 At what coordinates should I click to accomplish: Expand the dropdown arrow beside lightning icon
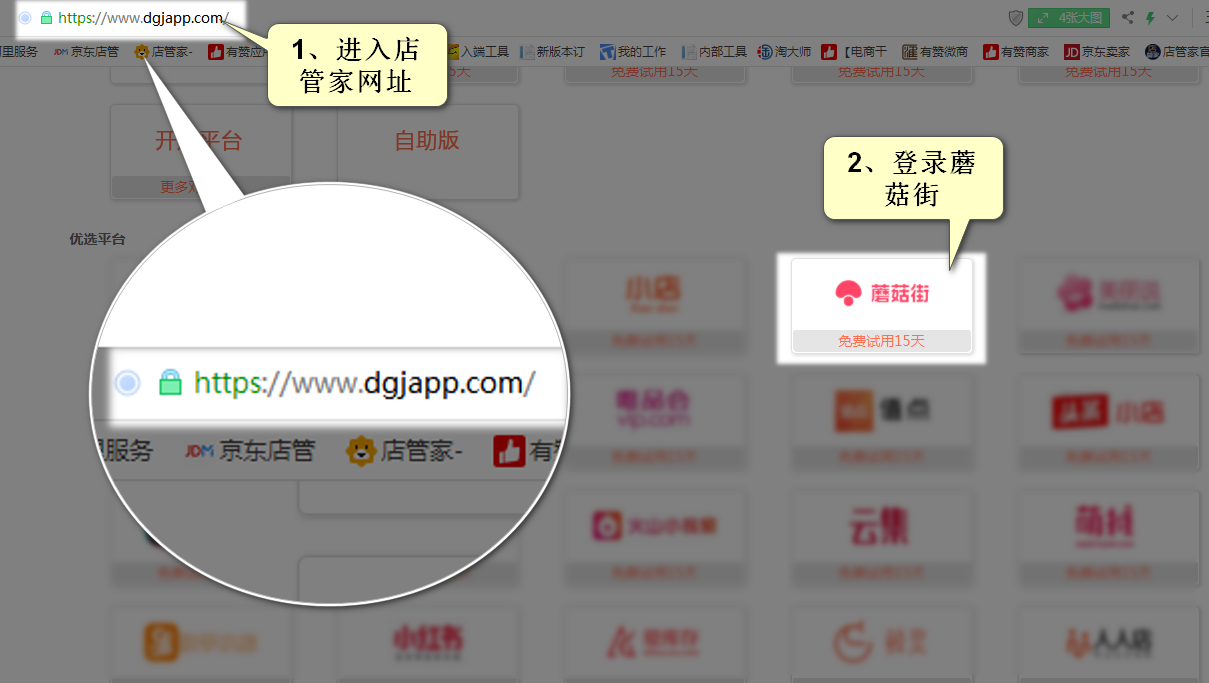coord(1172,18)
